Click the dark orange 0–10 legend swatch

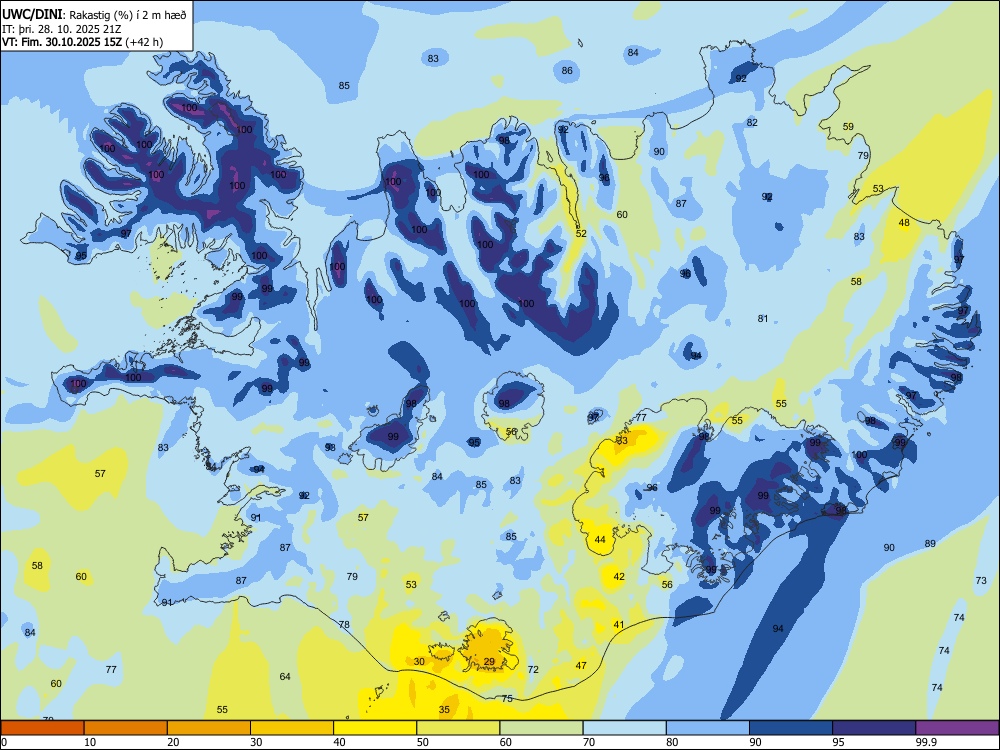tap(42, 728)
